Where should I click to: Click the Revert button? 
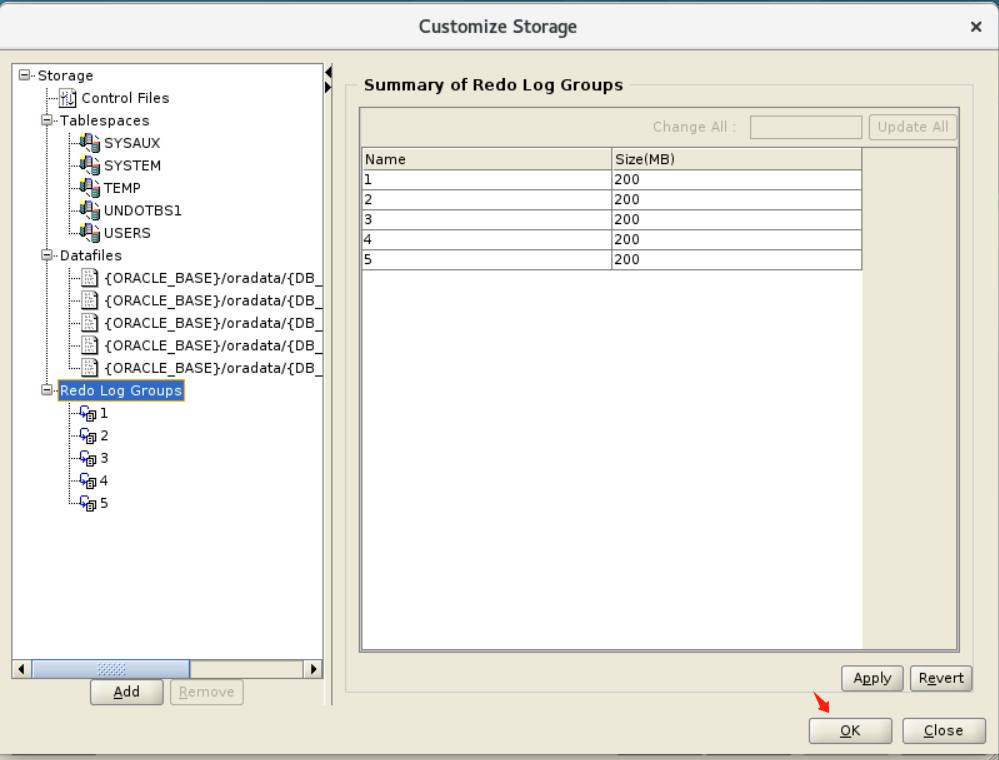[x=941, y=678]
